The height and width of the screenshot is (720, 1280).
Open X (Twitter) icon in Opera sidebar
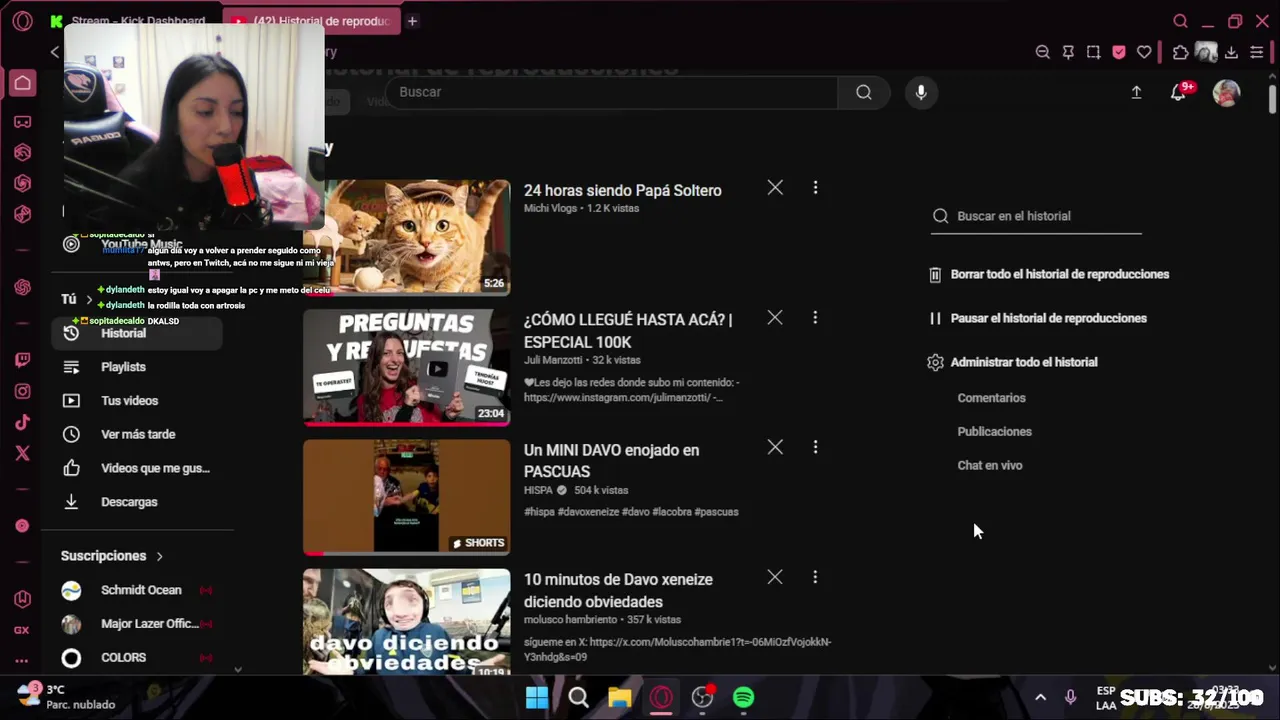point(22,453)
